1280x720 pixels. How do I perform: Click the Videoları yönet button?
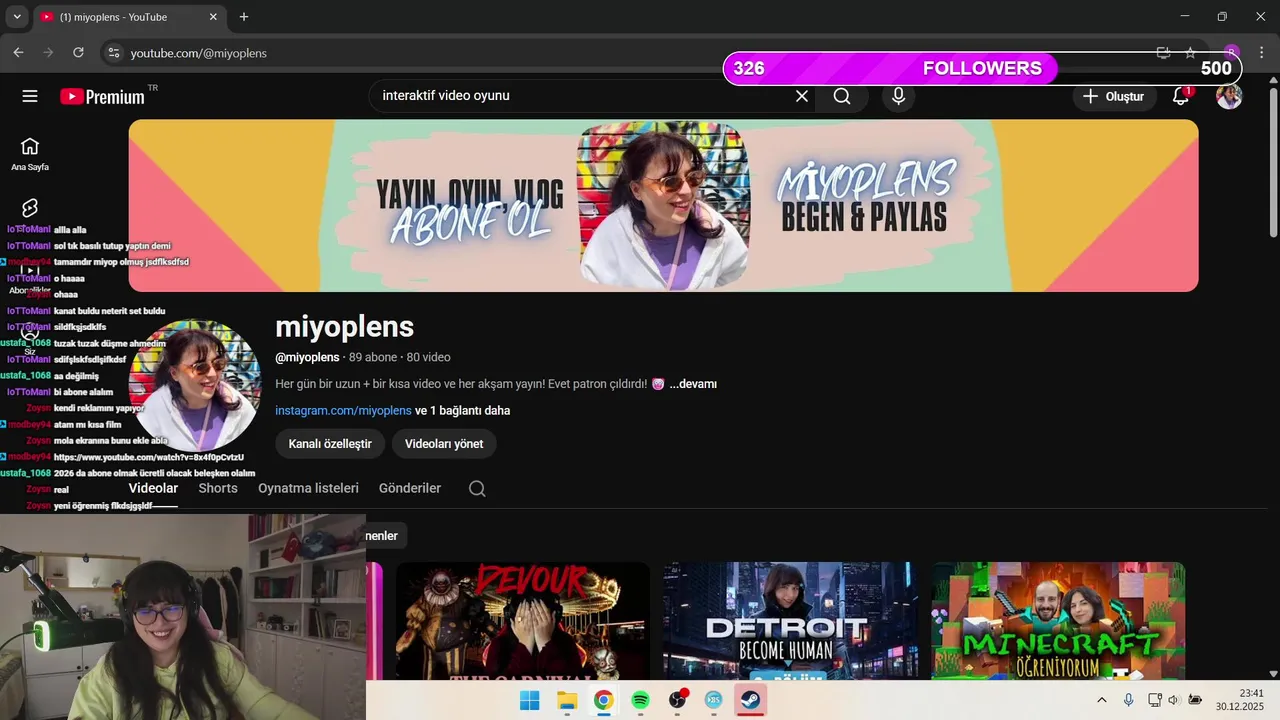click(444, 444)
